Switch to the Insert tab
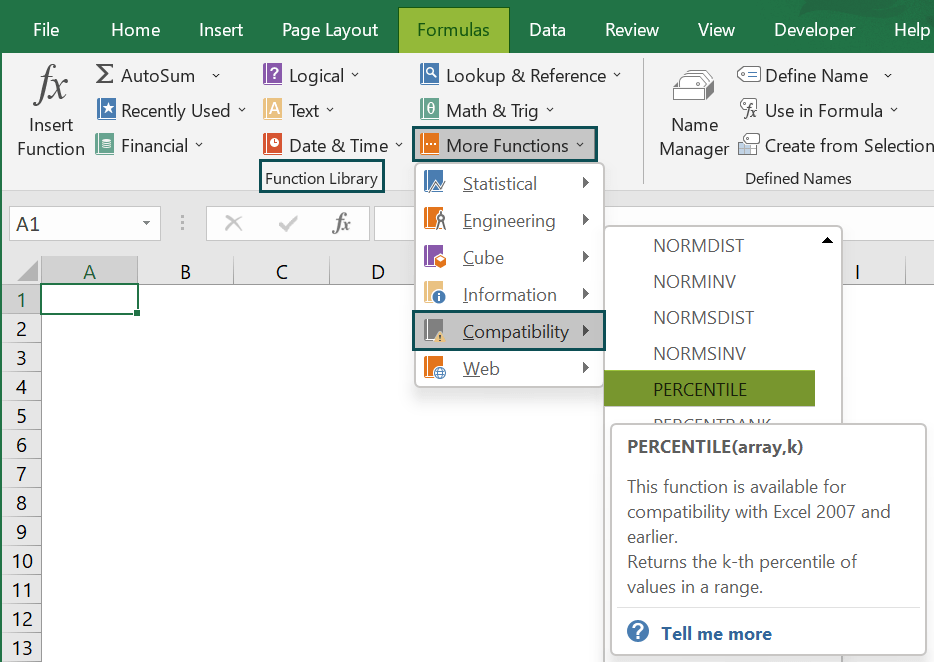Image resolution: width=934 pixels, height=662 pixels. [x=221, y=30]
